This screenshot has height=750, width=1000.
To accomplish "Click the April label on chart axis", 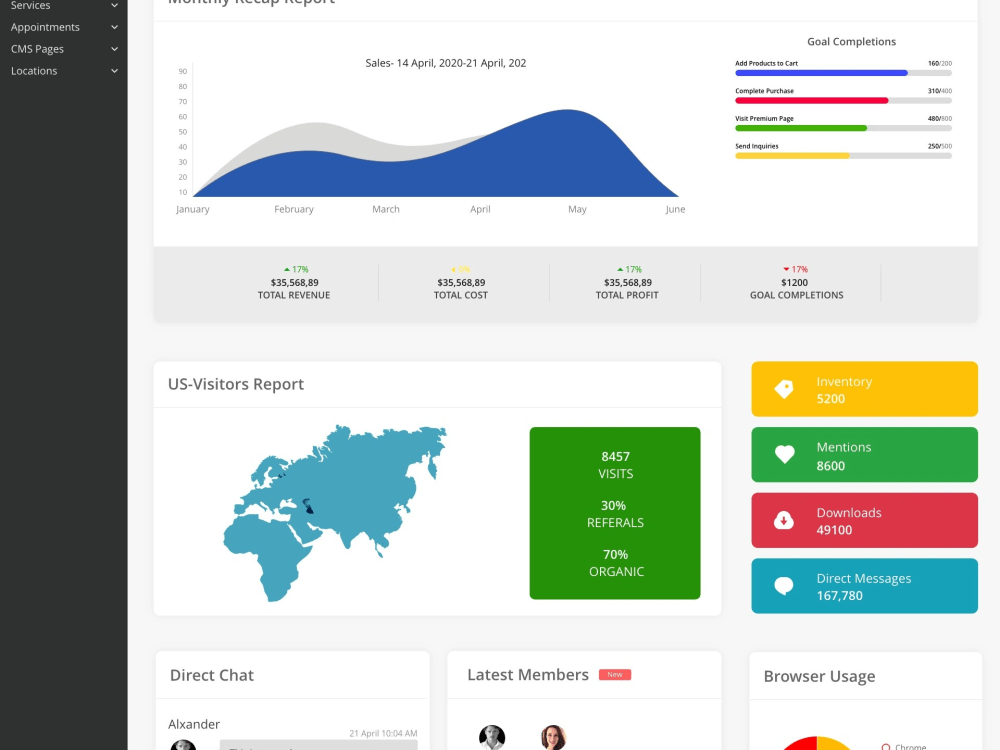I will point(480,209).
